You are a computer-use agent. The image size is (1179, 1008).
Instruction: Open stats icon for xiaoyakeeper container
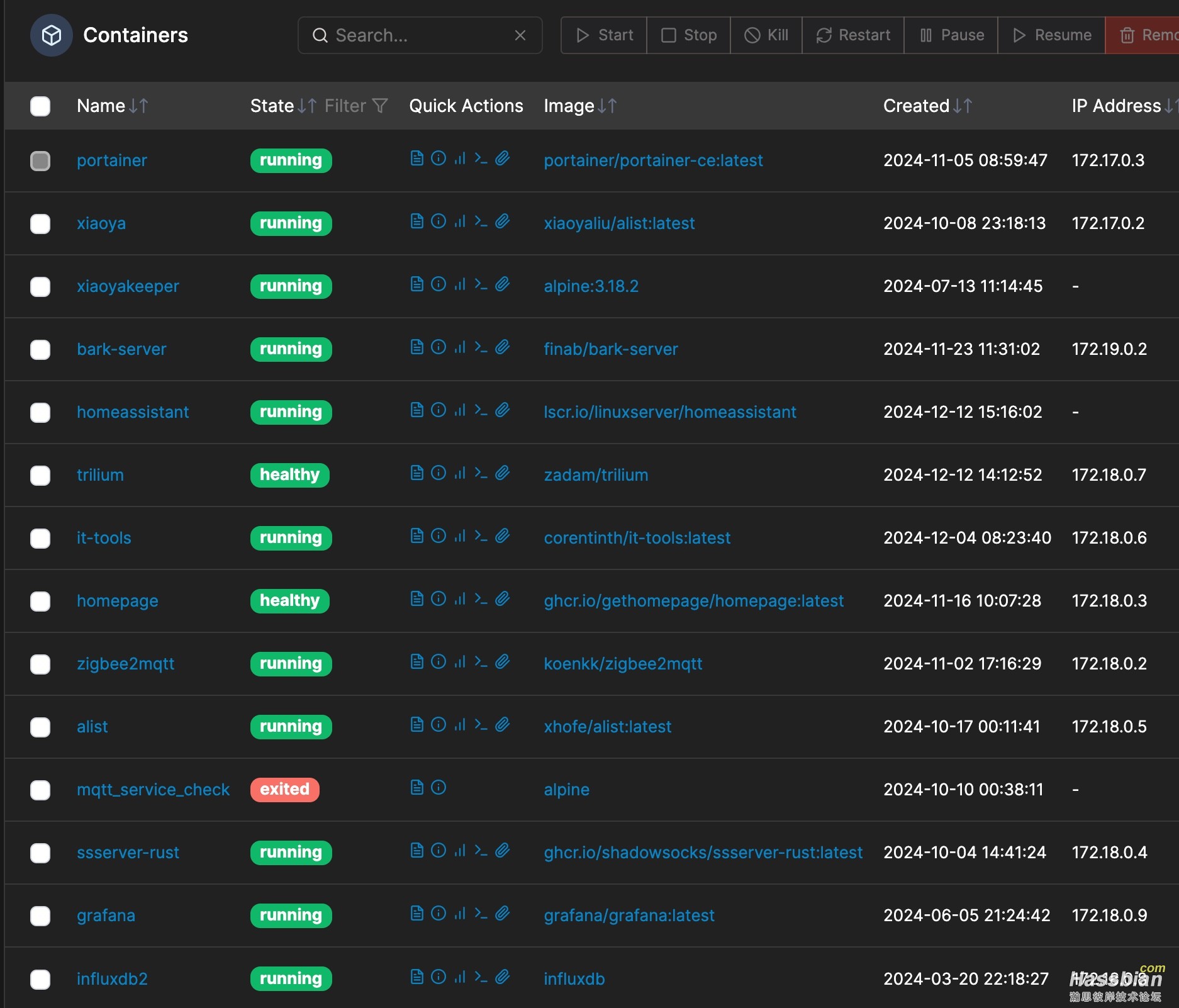click(x=461, y=284)
